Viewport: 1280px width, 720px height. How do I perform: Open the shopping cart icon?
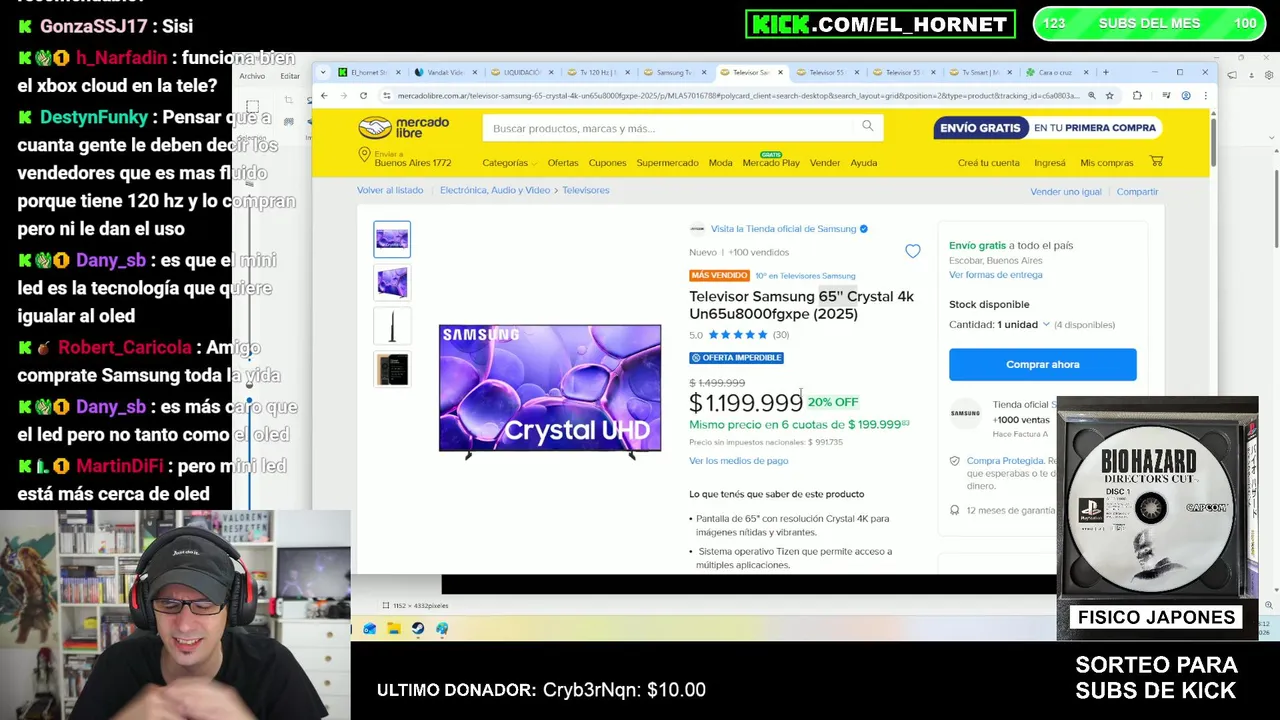(1156, 161)
